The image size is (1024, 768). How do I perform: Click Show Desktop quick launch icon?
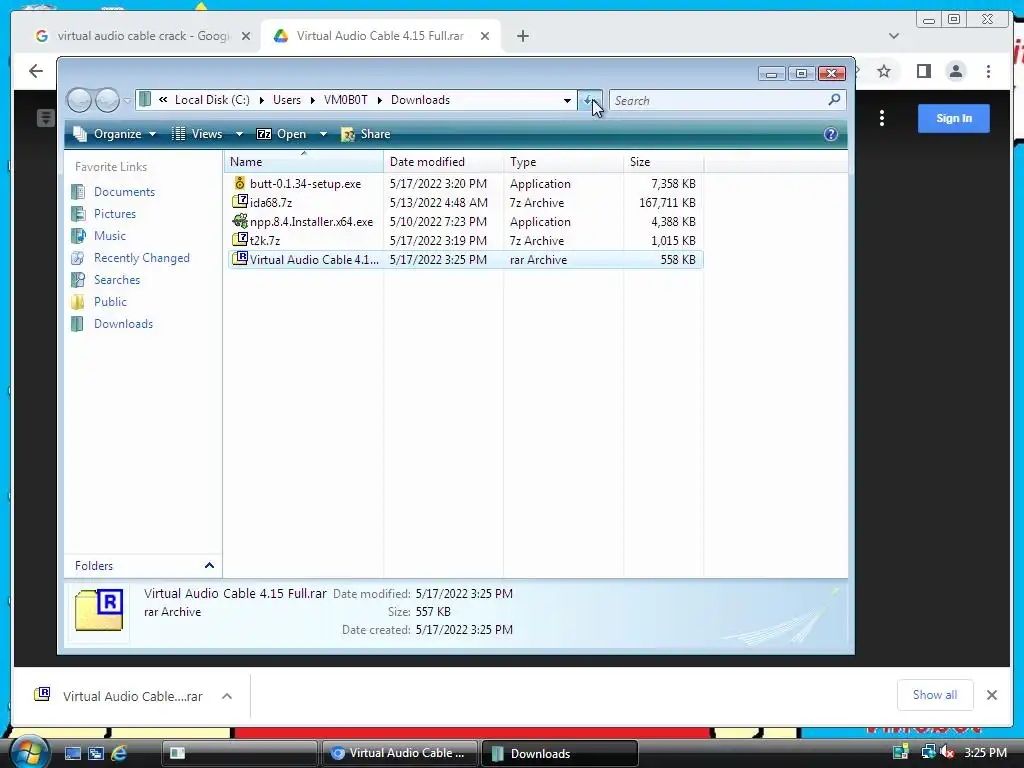(x=72, y=753)
